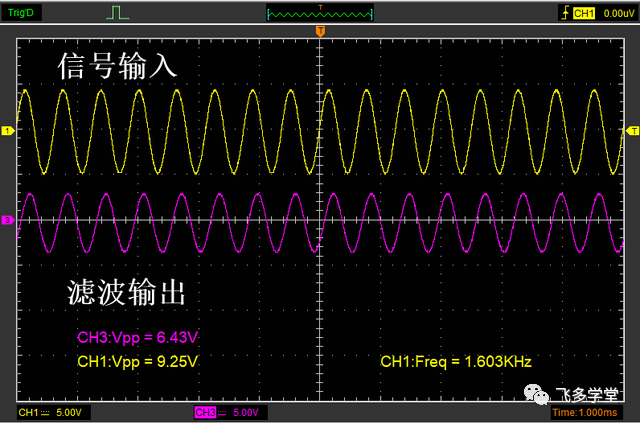Click the CH1:Vpp = 9.25V measurement
Image resolution: width=640 pixels, height=424 pixels.
138,362
